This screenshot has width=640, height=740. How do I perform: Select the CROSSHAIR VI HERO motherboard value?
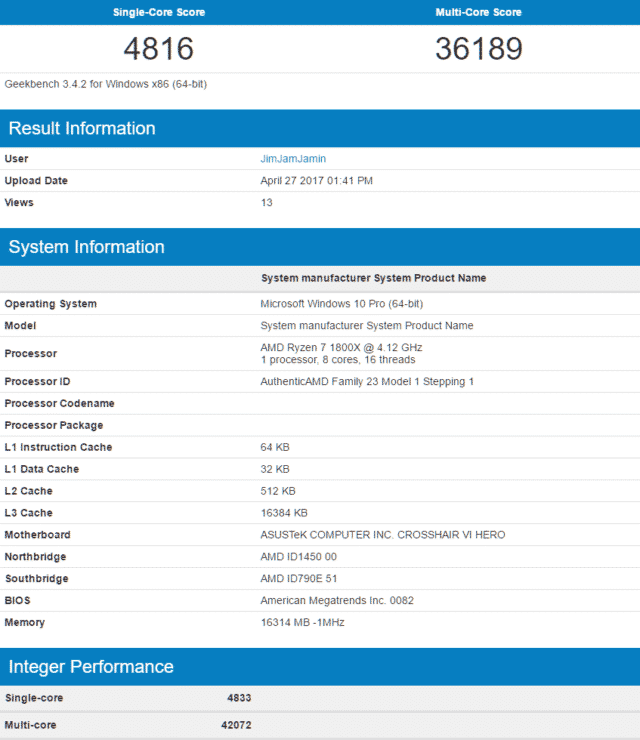(x=383, y=535)
